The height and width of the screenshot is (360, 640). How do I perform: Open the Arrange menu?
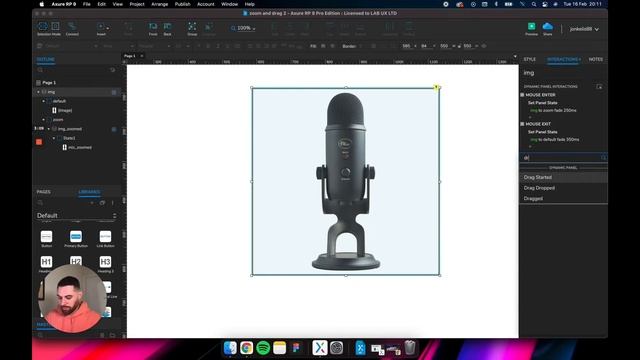click(160, 4)
